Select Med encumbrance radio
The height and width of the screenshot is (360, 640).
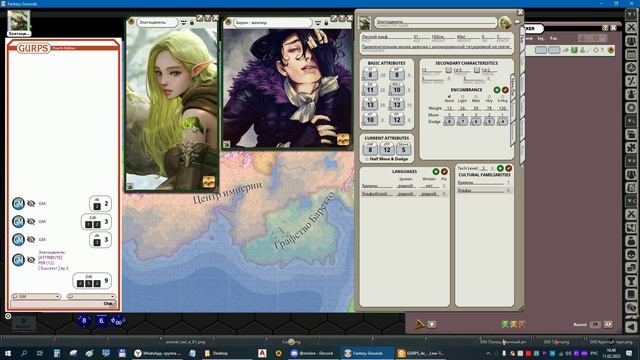click(476, 97)
